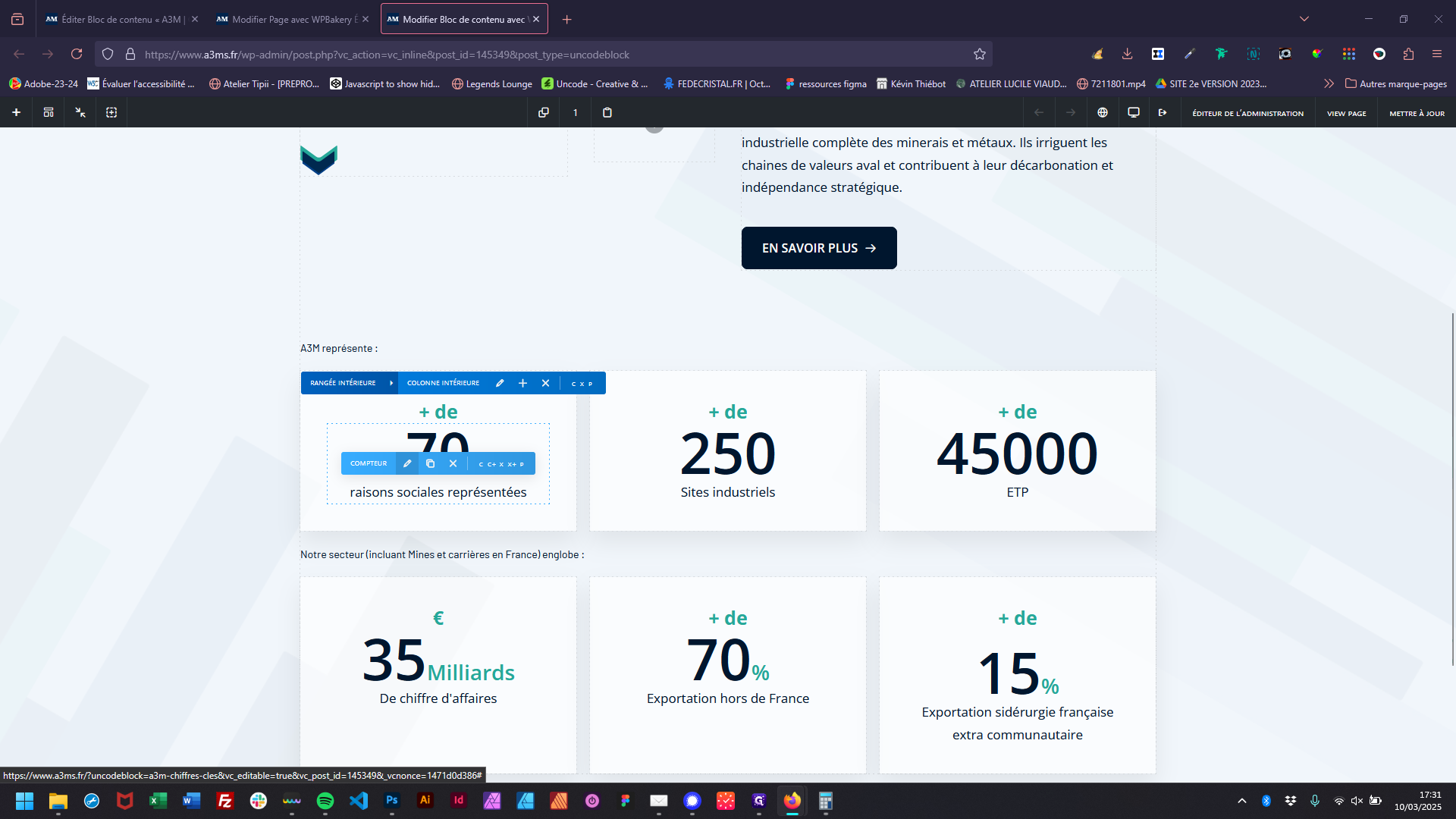The image size is (1456, 819).
Task: Open Legends Lounge bookmark
Action: tap(492, 83)
